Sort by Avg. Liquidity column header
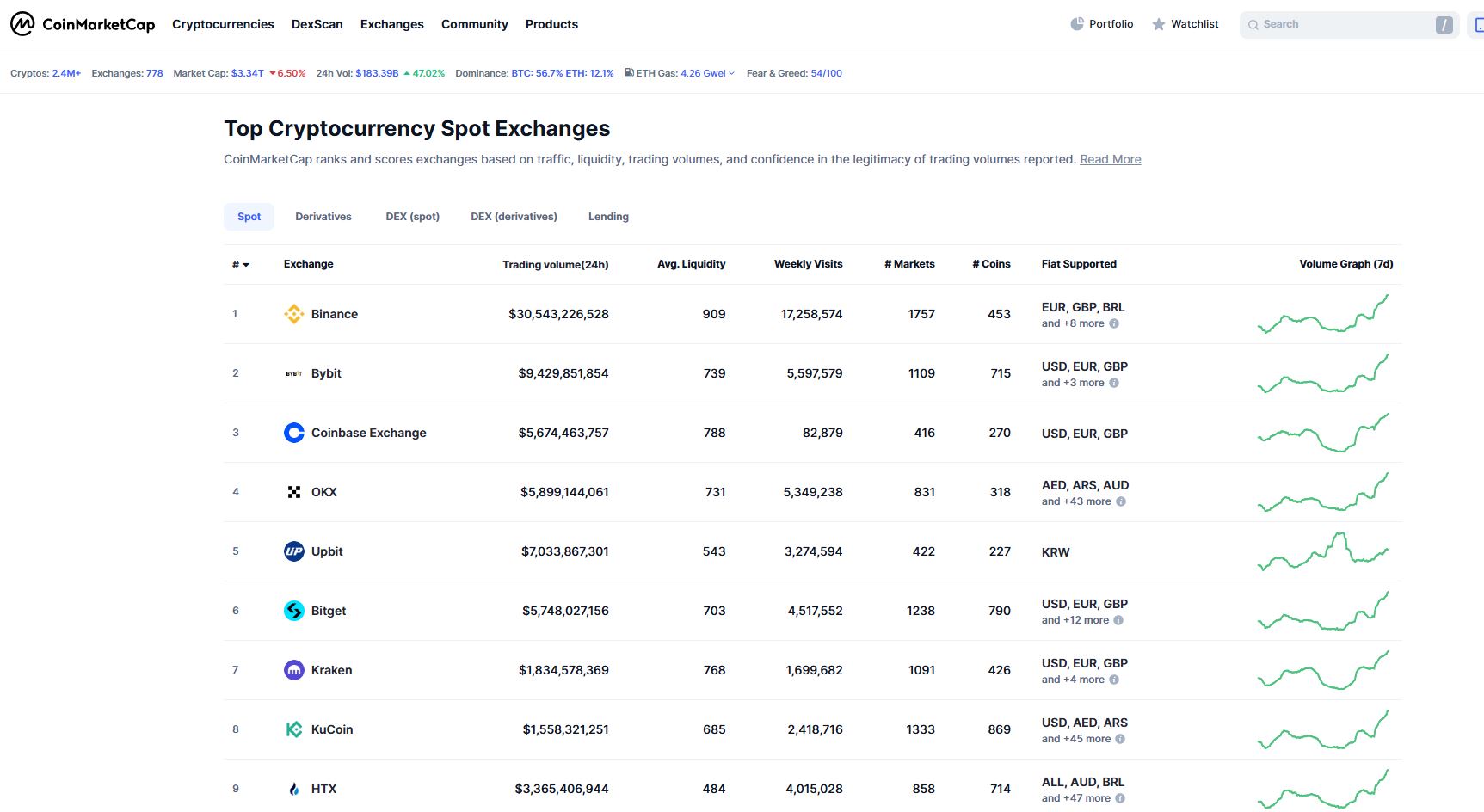Viewport: 1484px width, 812px height. click(x=692, y=264)
